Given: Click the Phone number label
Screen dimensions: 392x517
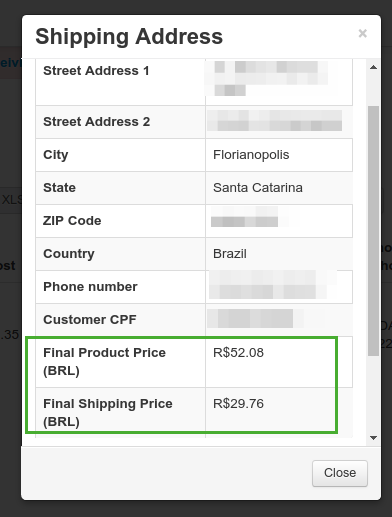Looking at the screenshot, I should [x=90, y=287].
